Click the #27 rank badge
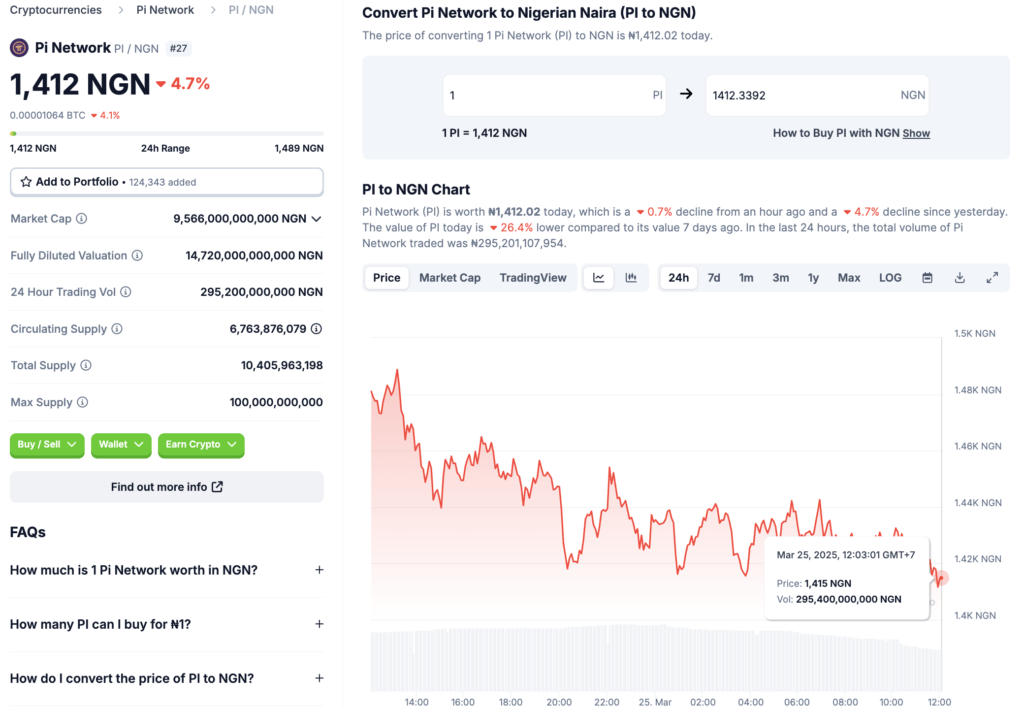The width and height of the screenshot is (1024, 707). (178, 48)
